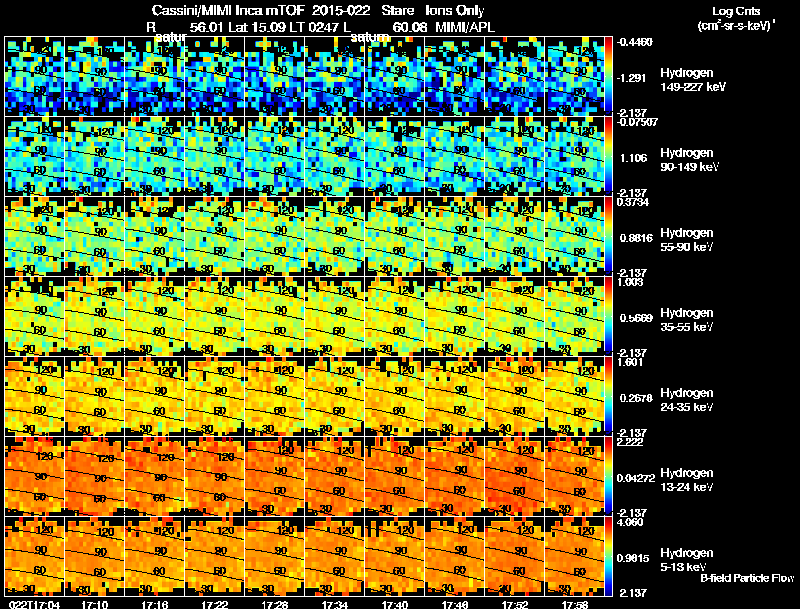The height and width of the screenshot is (609, 800).
Task: Open the 13-24 keV image panel at 17:04
Action: point(35,476)
